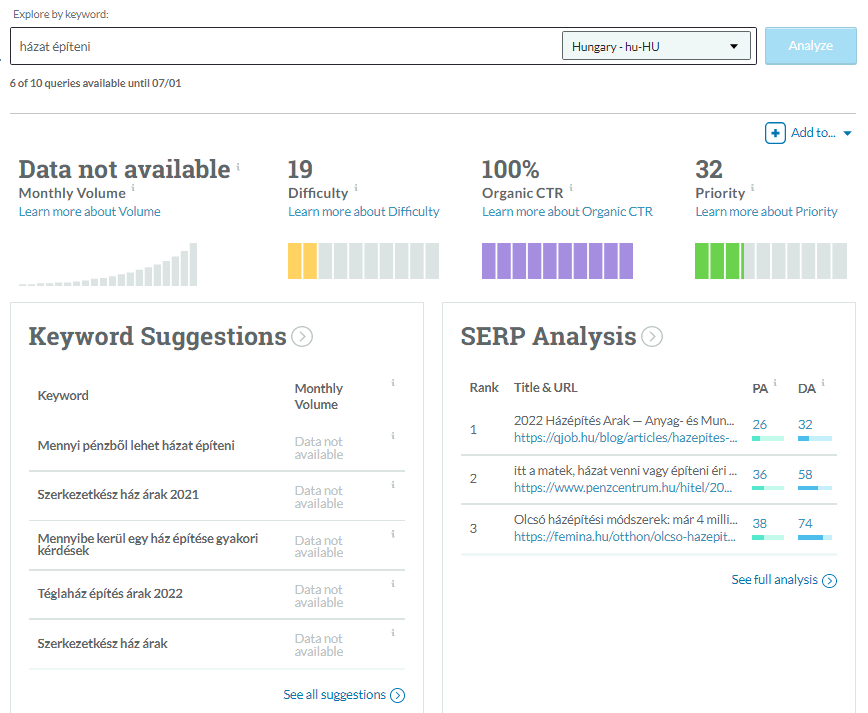Click the SERP Analysis heading
The image size is (868, 713).
tap(549, 337)
